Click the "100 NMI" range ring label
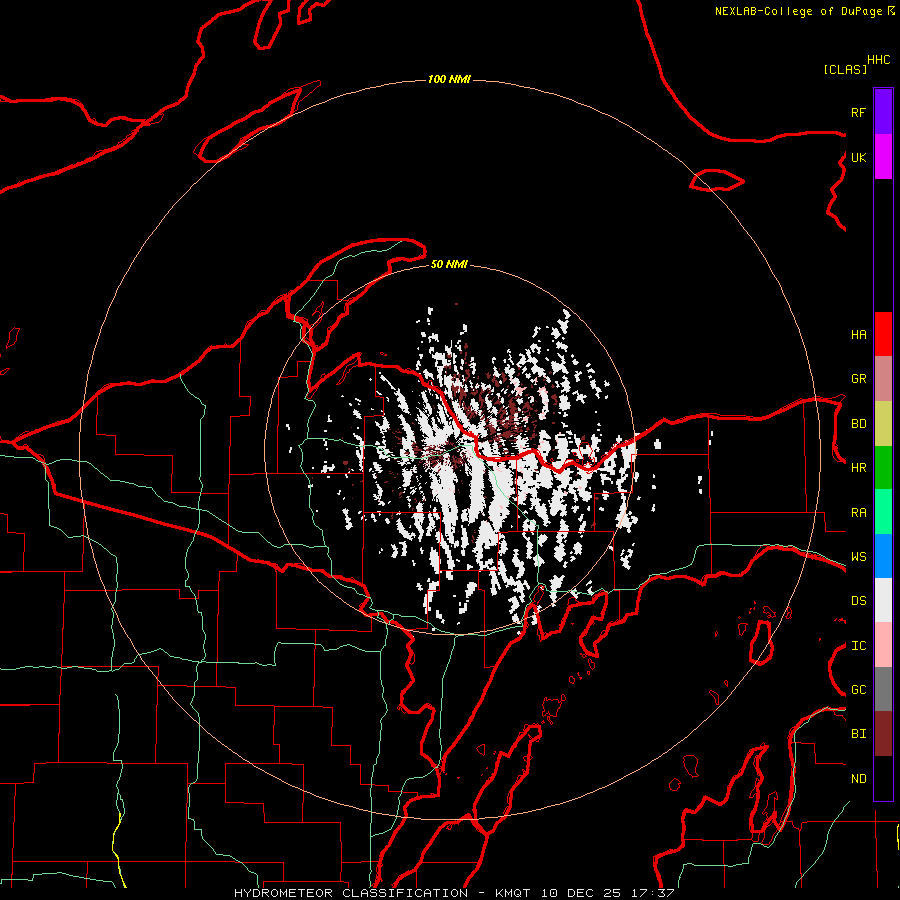This screenshot has height=900, width=900. click(449, 79)
